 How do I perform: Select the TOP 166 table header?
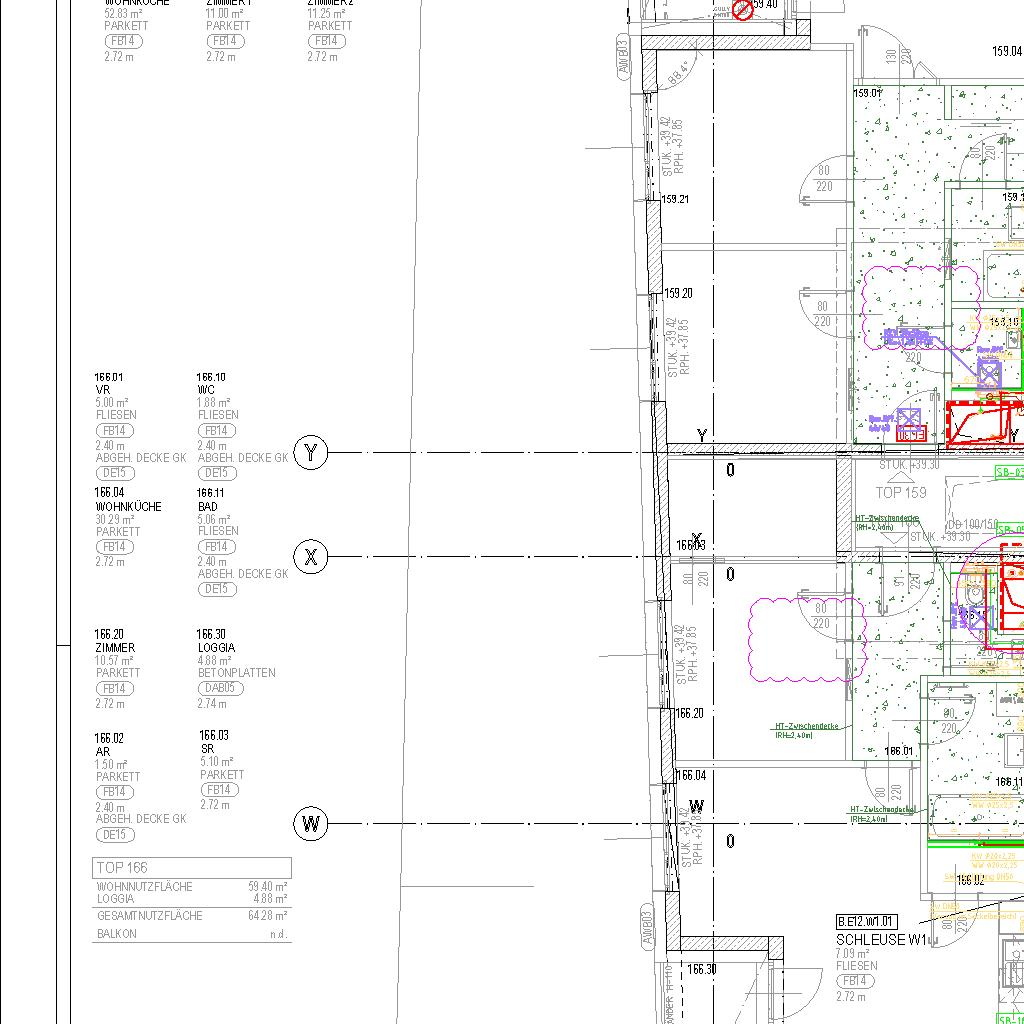[x=192, y=867]
